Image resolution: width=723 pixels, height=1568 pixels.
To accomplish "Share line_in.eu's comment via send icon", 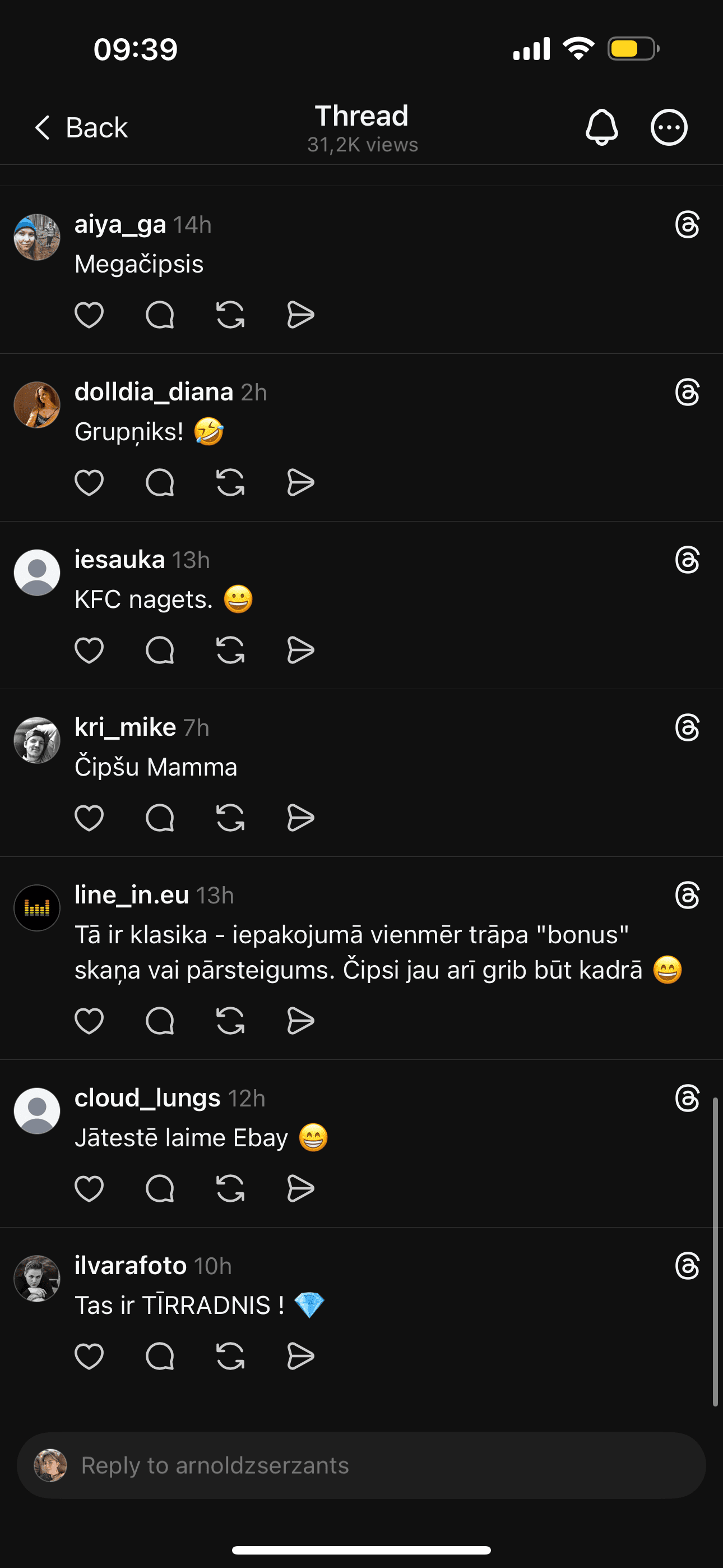I will pos(300,1021).
